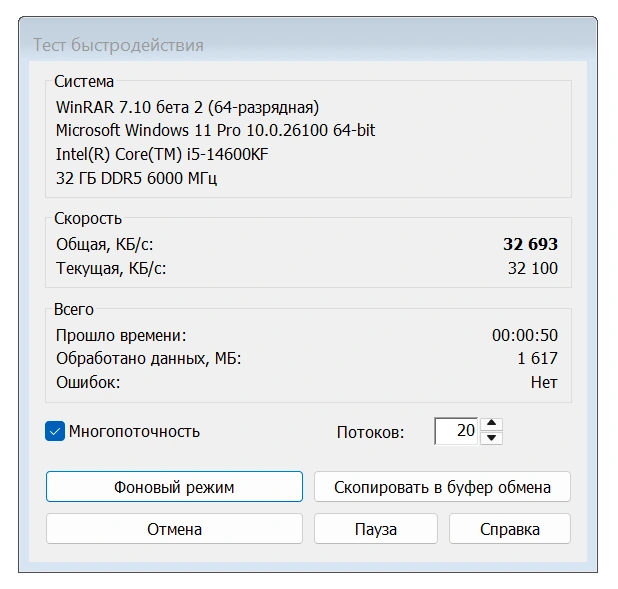
Task: Click the Тест быстродействия title bar
Action: [x=119, y=45]
